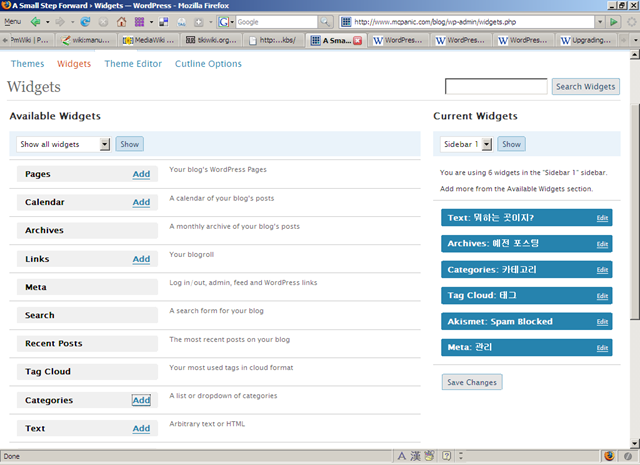The height and width of the screenshot is (465, 640).
Task: Switch to the tikiwiki.org tab
Action: point(211,40)
